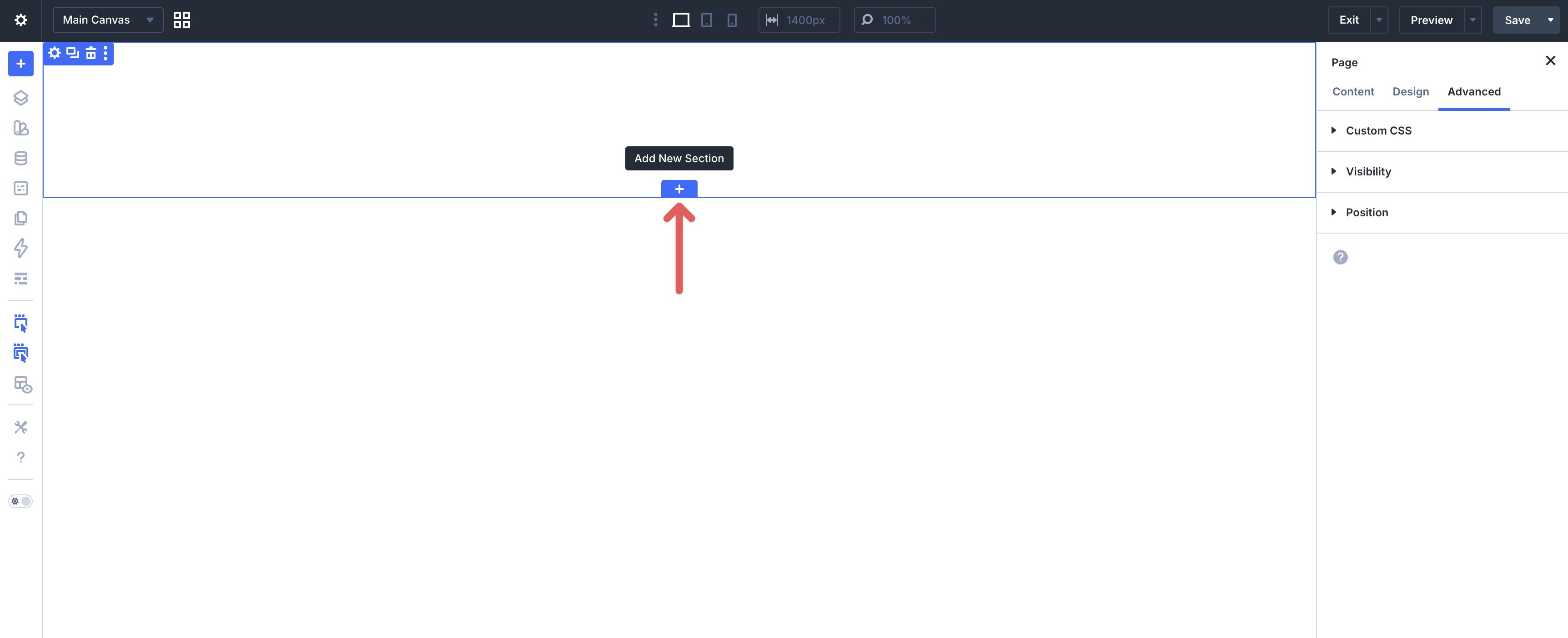The width and height of the screenshot is (1568, 638).
Task: Switch to the Content tab
Action: point(1352,91)
